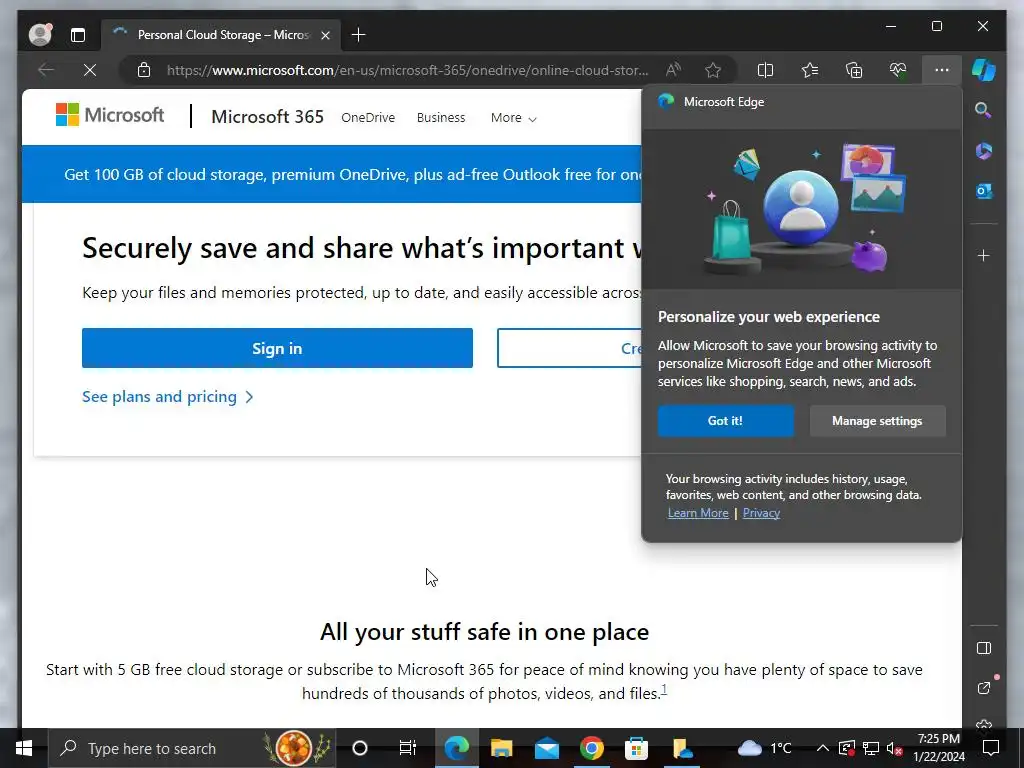Image resolution: width=1024 pixels, height=768 pixels.
Task: Toggle the sidebar visibility icon
Action: (x=984, y=648)
